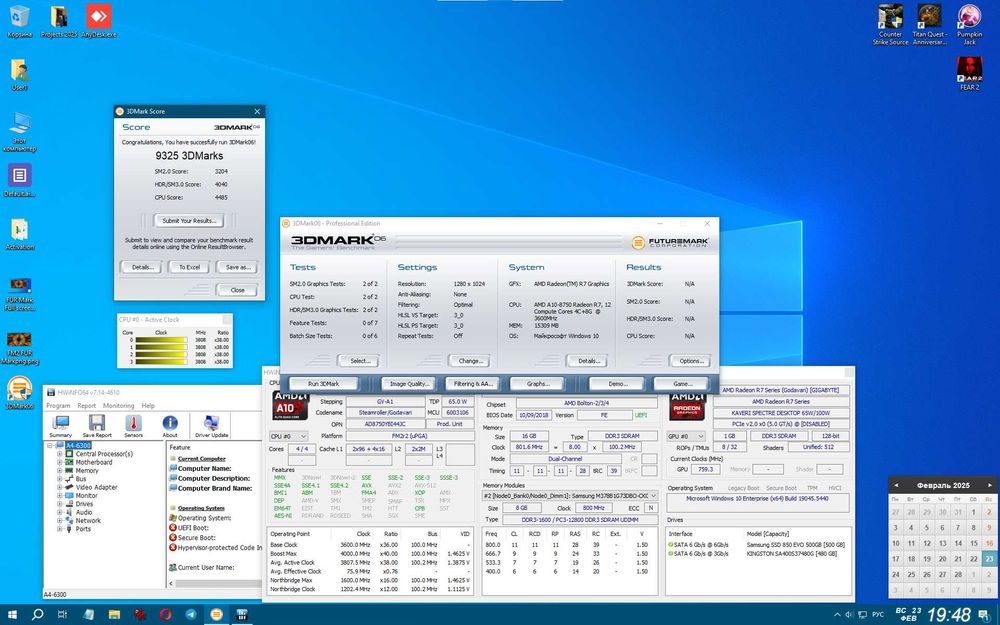Image resolution: width=1000 pixels, height=625 pixels.
Task: Click the About info icon
Action: (170, 425)
